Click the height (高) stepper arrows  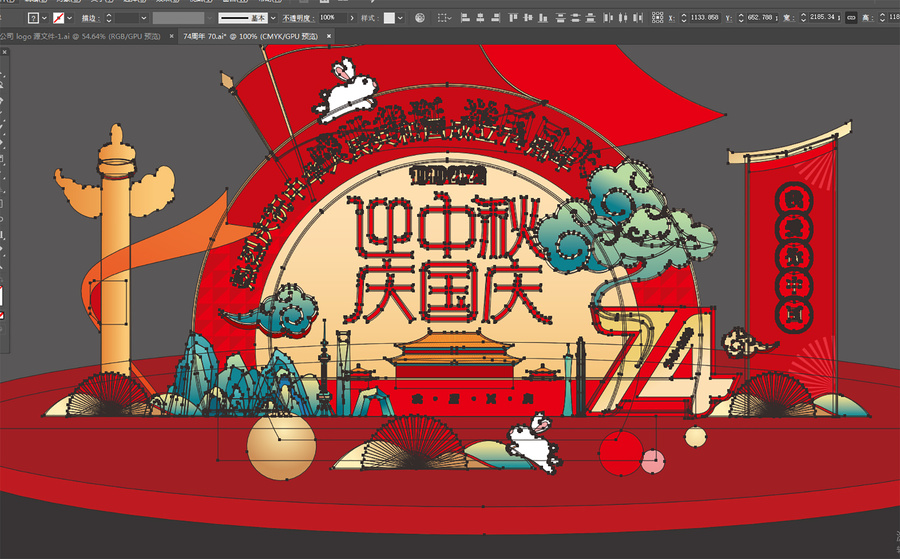[882, 18]
